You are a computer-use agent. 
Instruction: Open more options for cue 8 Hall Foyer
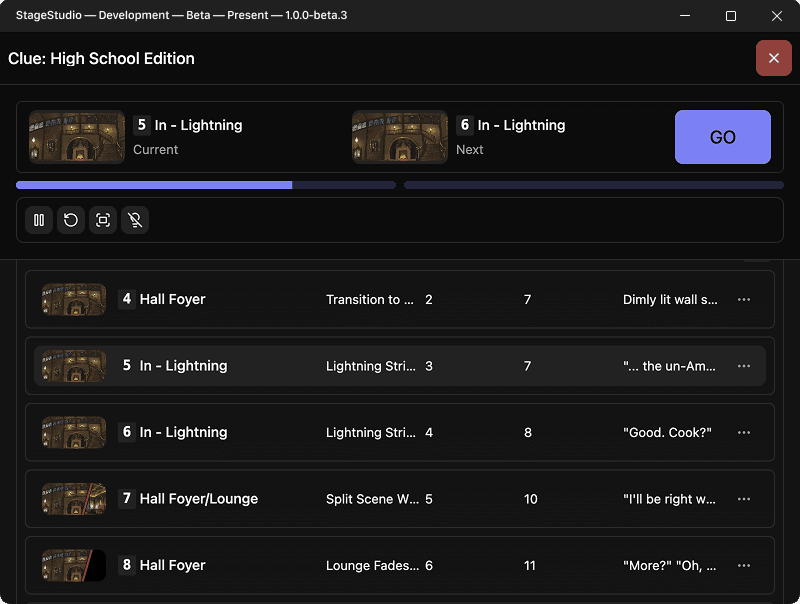pyautogui.click(x=744, y=565)
